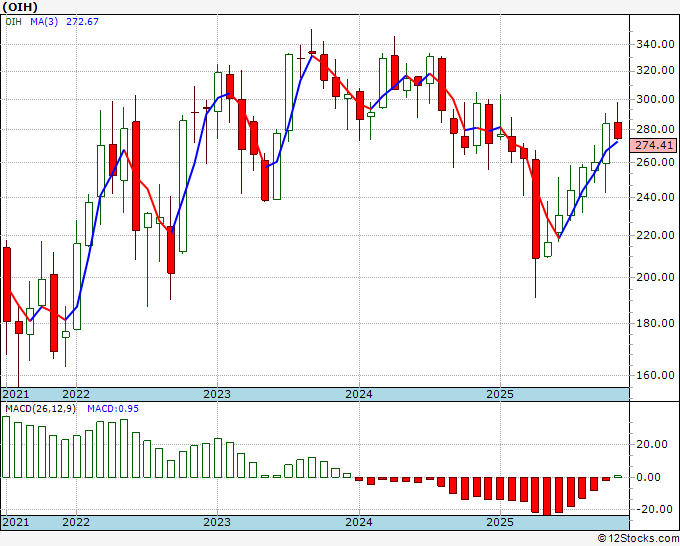
Task: Click the first green MACD bar at 2021
Action: coord(6,447)
